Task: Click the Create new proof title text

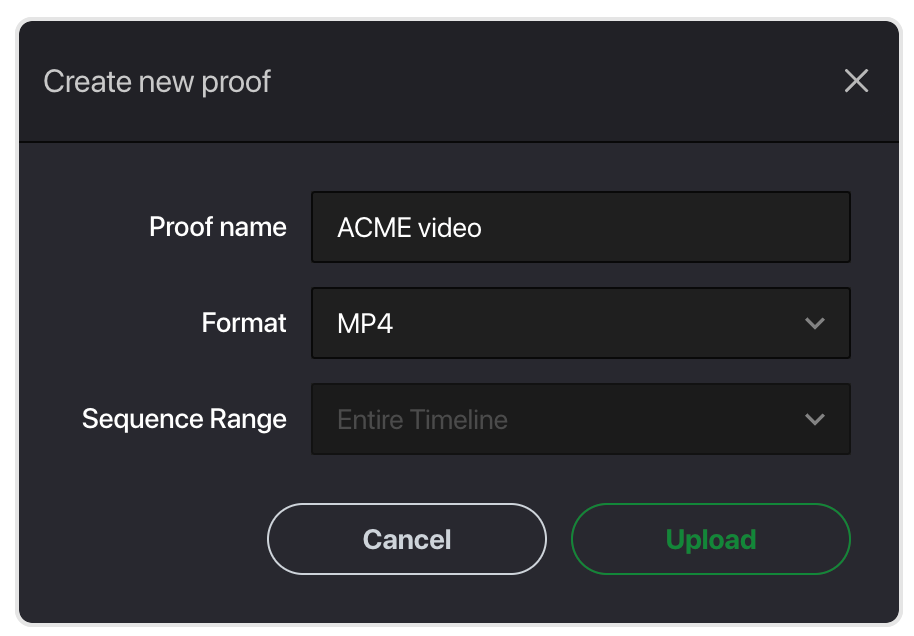Action: [x=157, y=82]
